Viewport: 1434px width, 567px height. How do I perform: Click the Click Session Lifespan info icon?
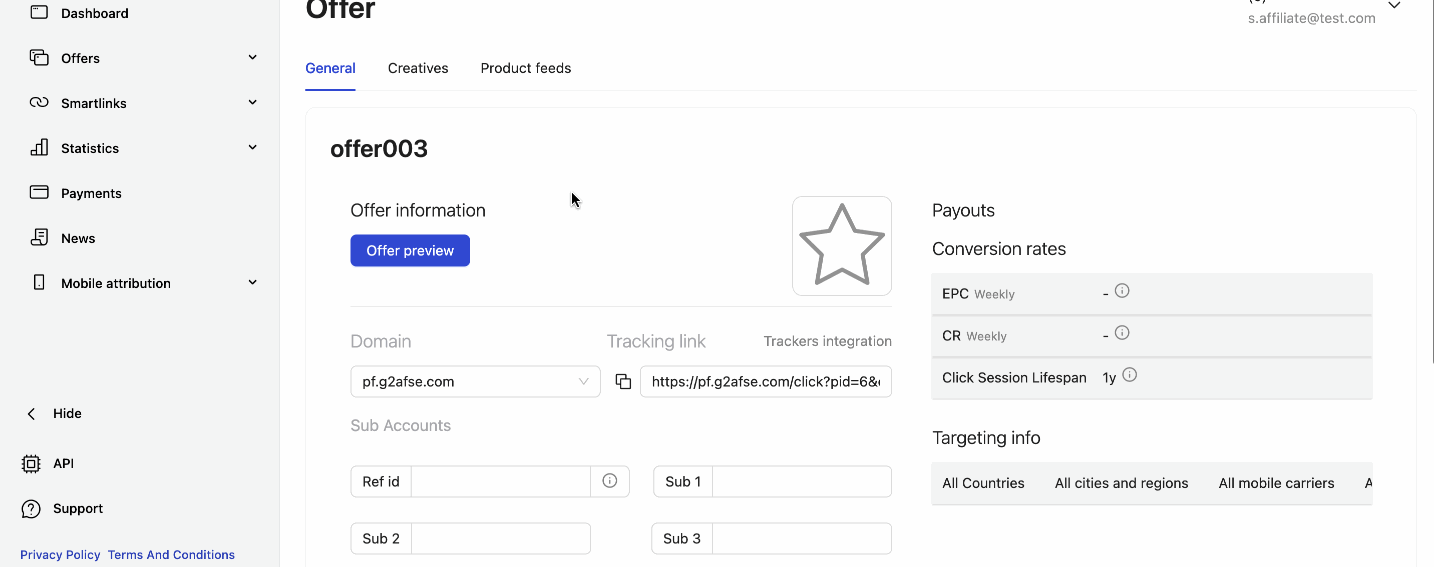click(1130, 375)
